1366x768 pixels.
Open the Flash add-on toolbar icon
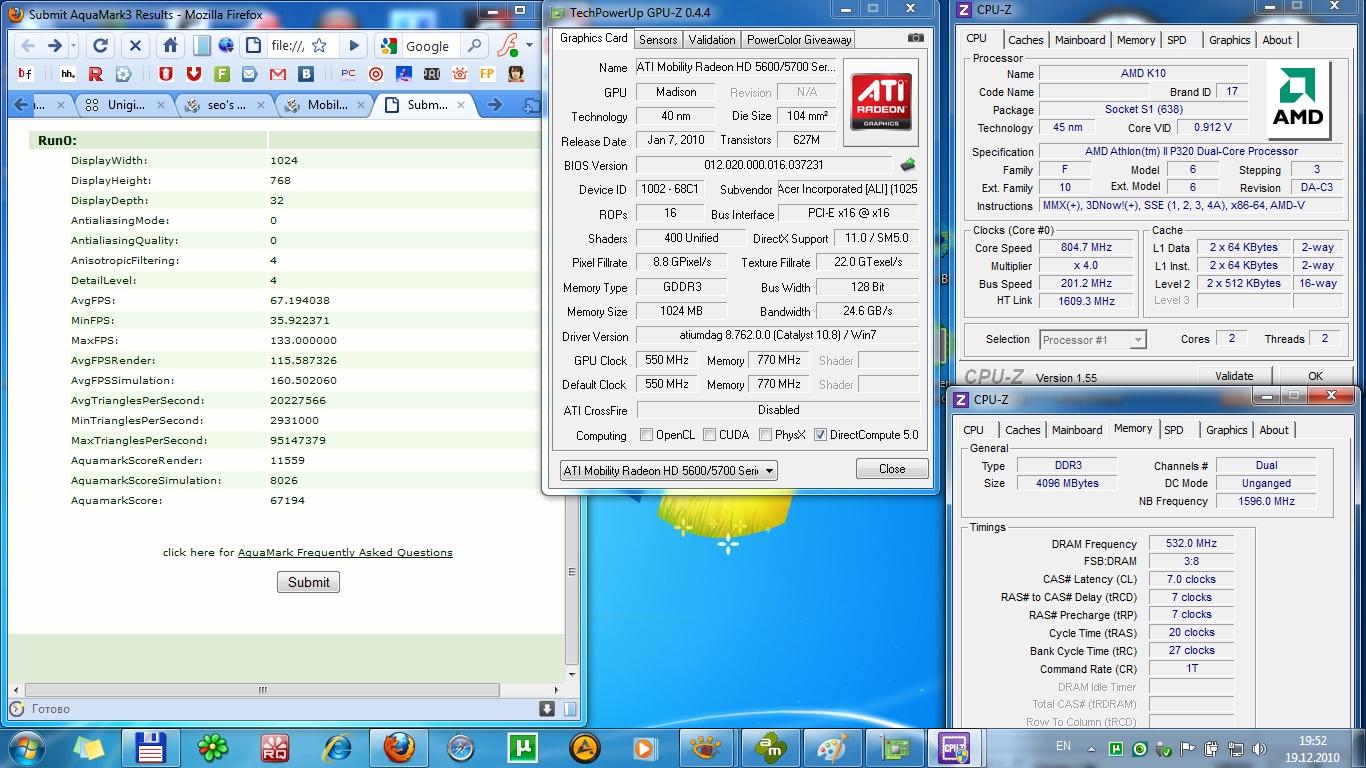click(x=508, y=46)
